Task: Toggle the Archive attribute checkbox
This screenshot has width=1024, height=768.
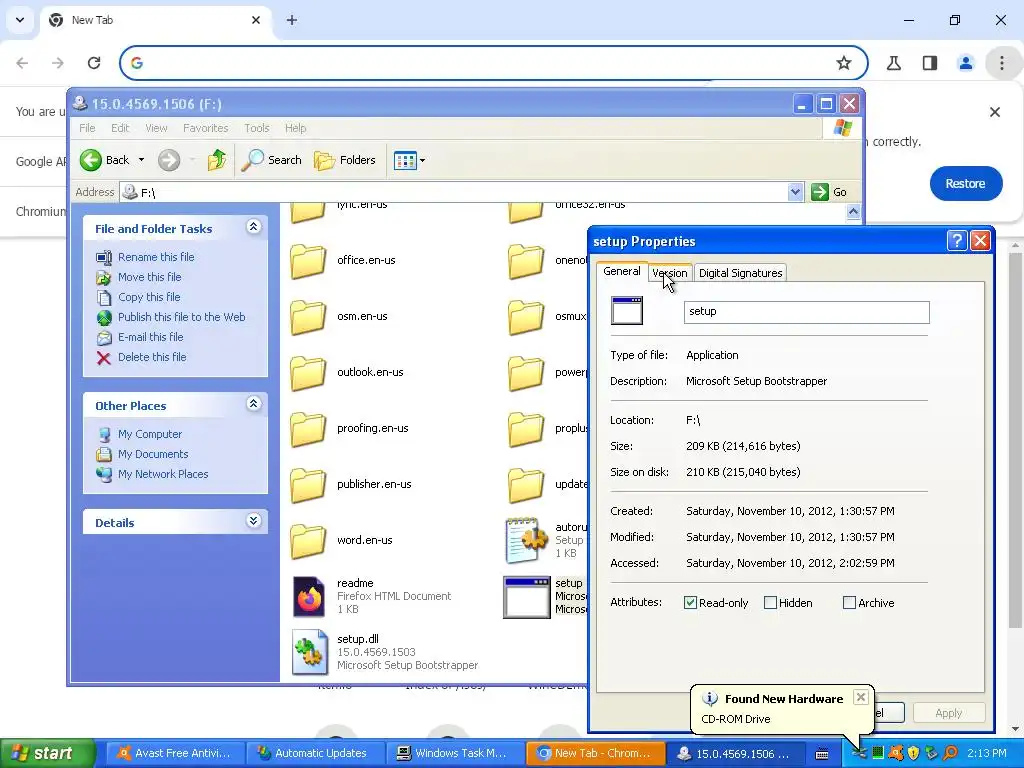Action: tap(849, 602)
